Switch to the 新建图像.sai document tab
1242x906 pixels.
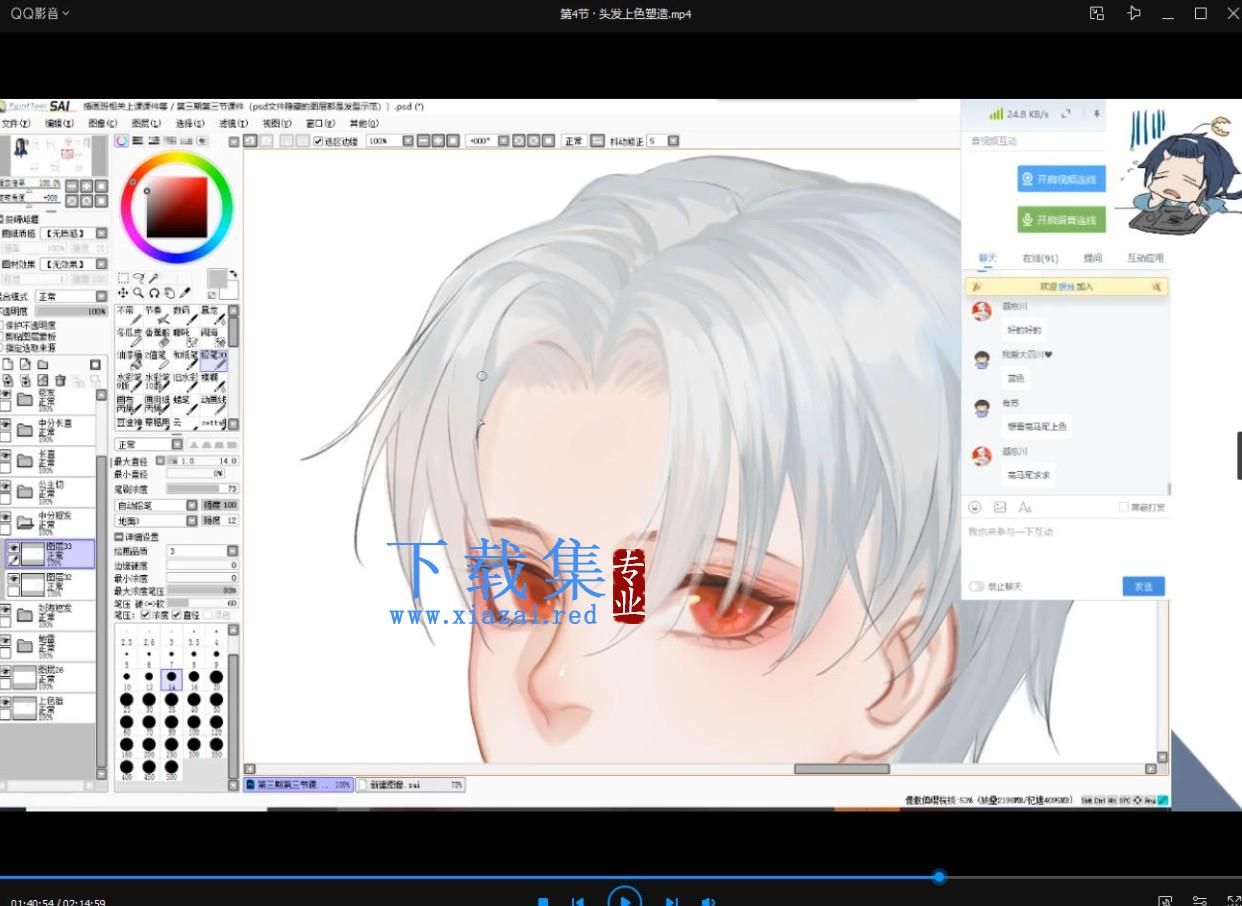[x=410, y=785]
